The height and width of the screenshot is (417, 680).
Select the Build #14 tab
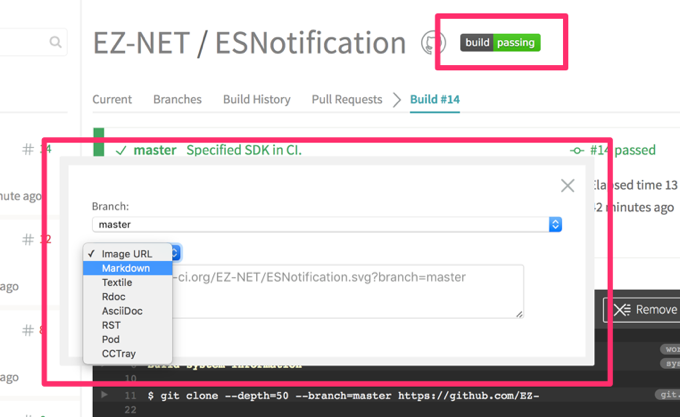(x=435, y=99)
